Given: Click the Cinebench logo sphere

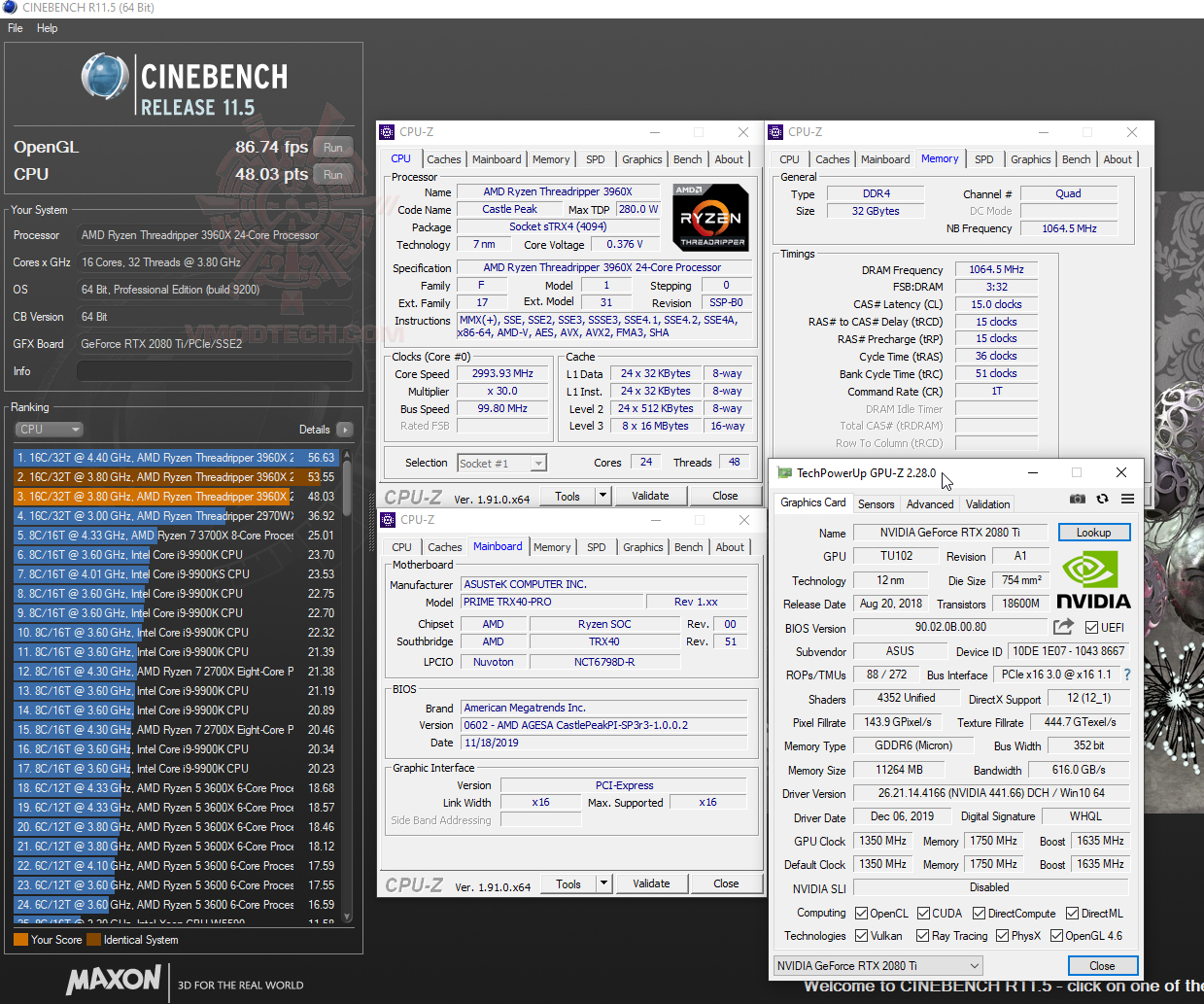Looking at the screenshot, I should (105, 77).
